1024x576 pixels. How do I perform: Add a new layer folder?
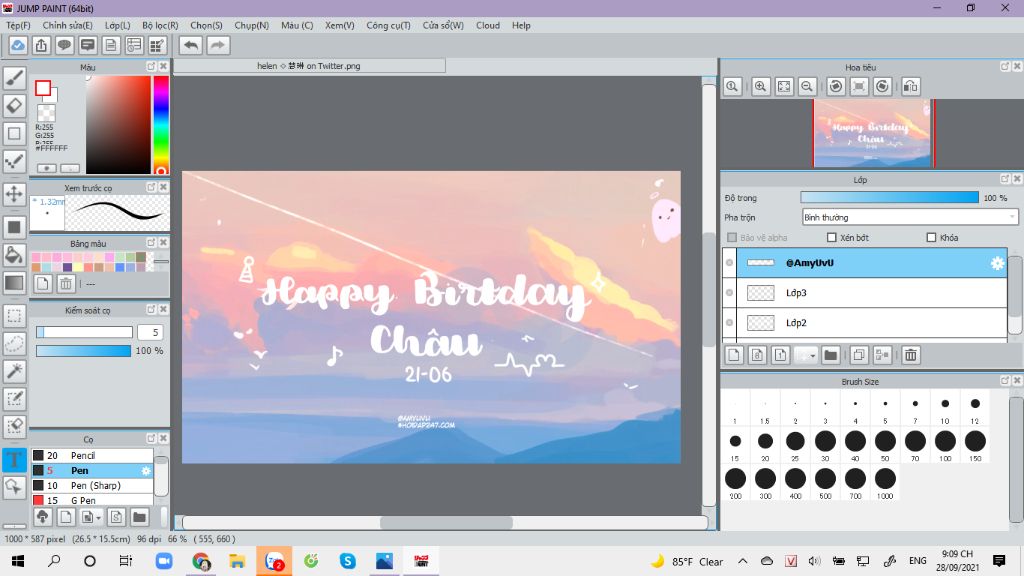pos(831,355)
